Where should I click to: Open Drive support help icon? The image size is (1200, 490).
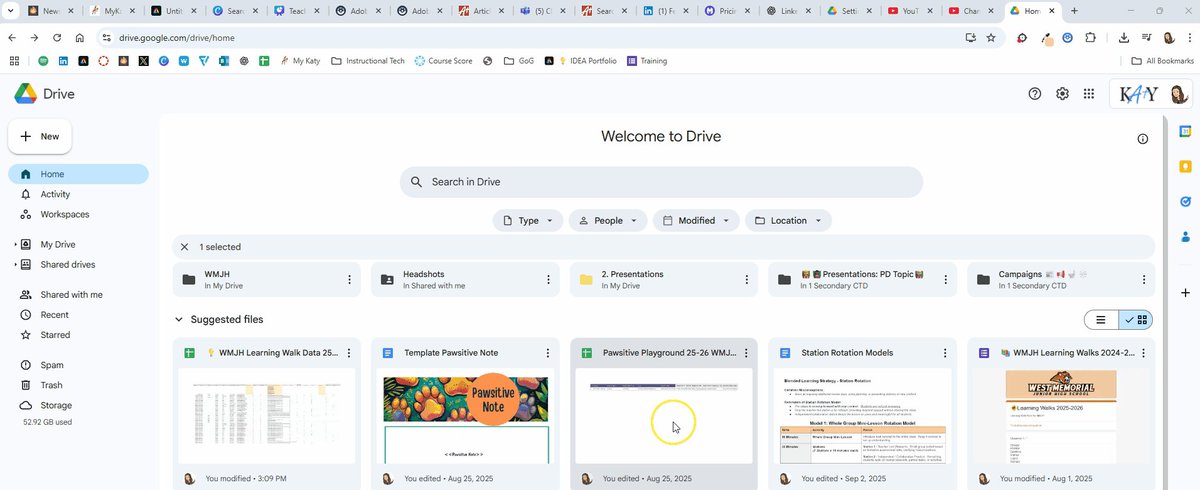coord(1035,93)
